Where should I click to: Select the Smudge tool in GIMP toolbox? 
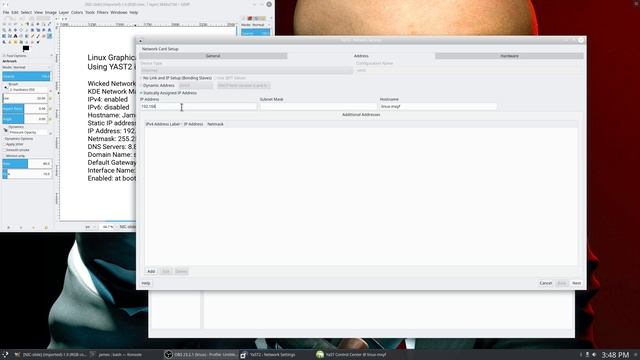tap(33, 42)
